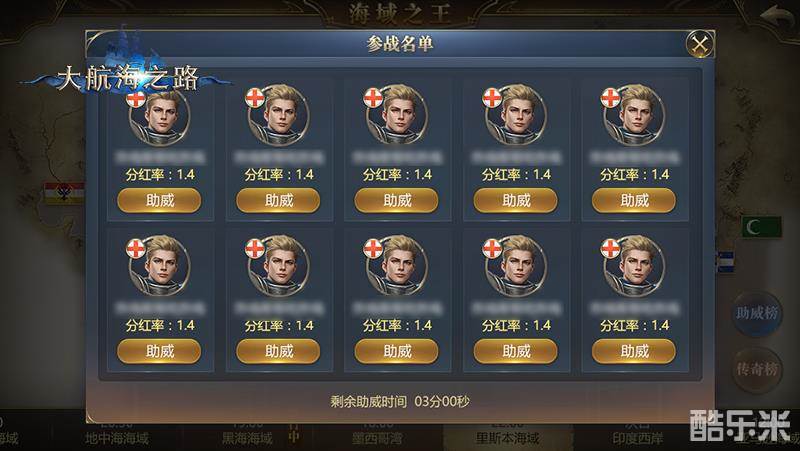The width and height of the screenshot is (800, 451).
Task: Select the first top-row player avatar
Action: 159,116
